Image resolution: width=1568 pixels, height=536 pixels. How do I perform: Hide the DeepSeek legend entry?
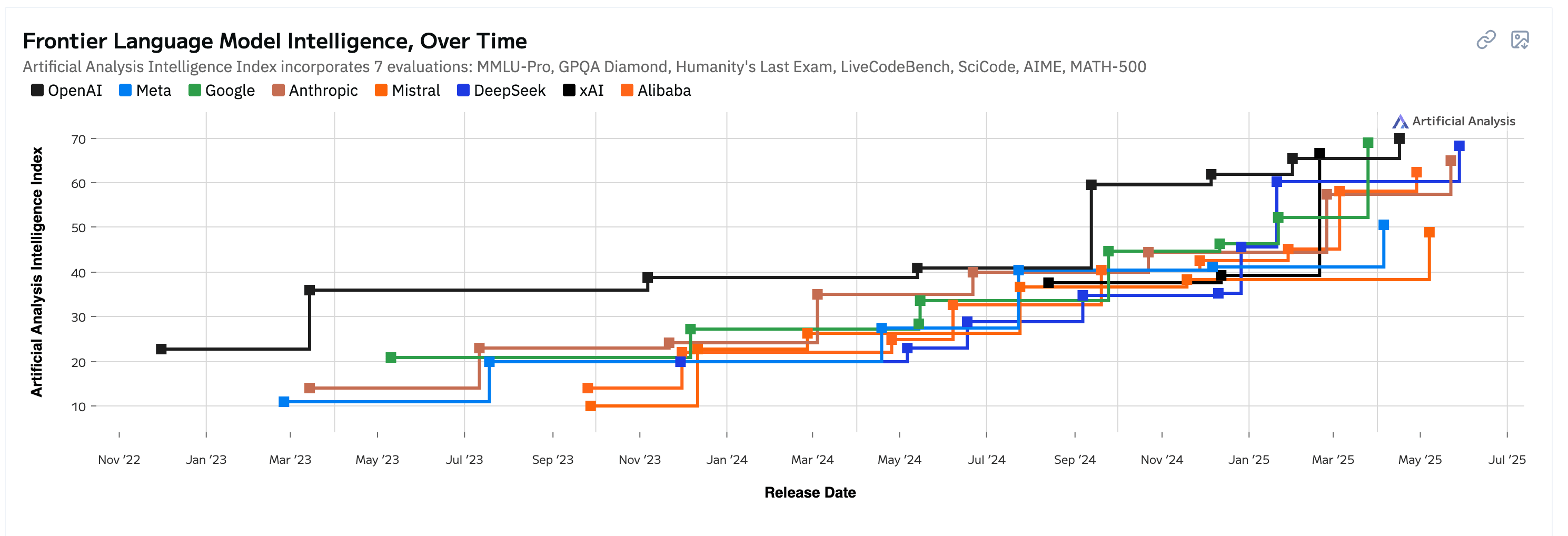click(x=501, y=91)
